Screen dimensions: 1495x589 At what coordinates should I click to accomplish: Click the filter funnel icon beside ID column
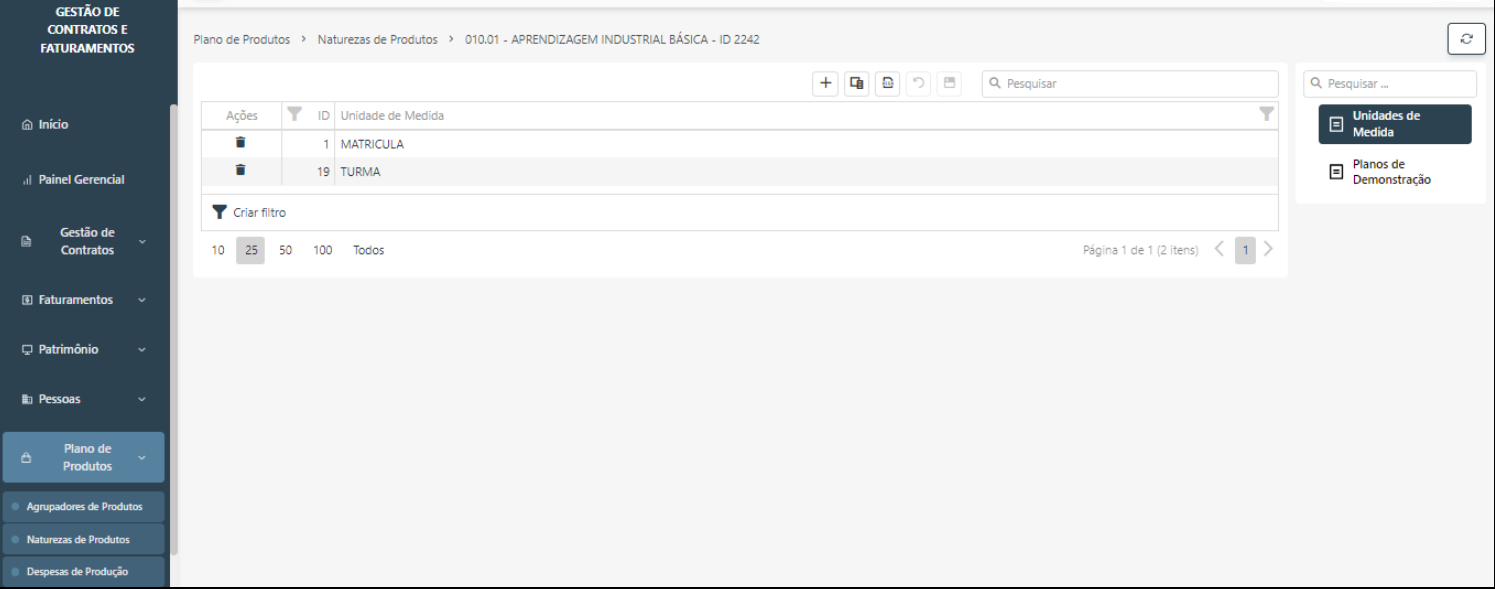point(294,114)
